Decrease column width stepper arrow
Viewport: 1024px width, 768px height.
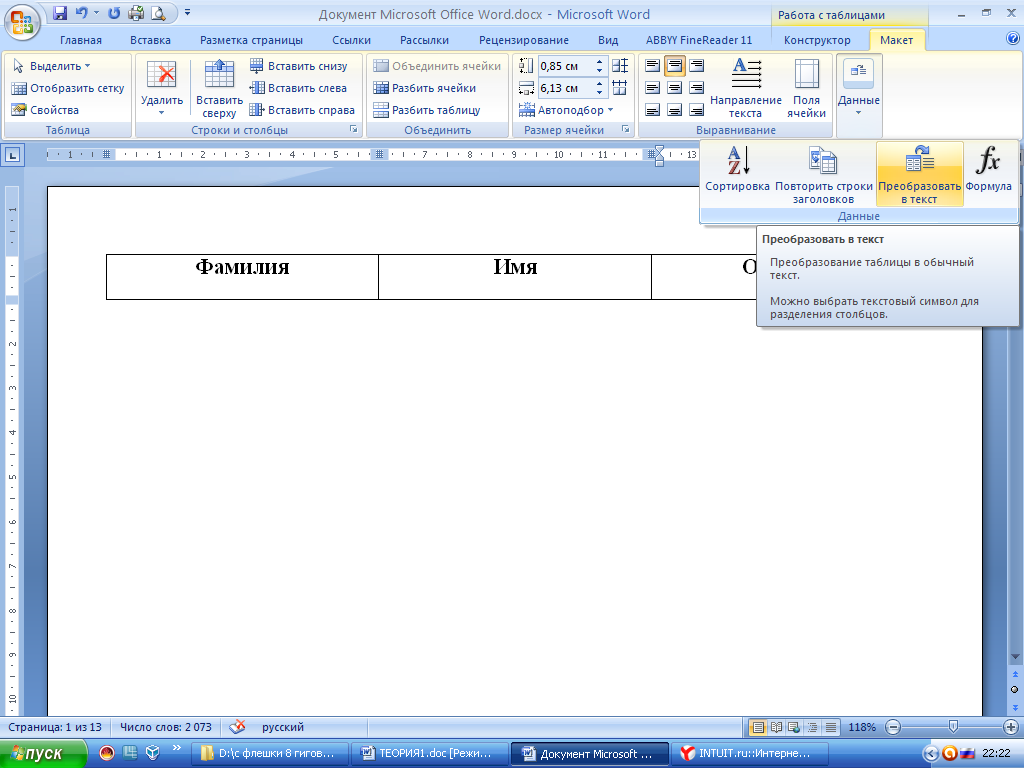click(600, 92)
